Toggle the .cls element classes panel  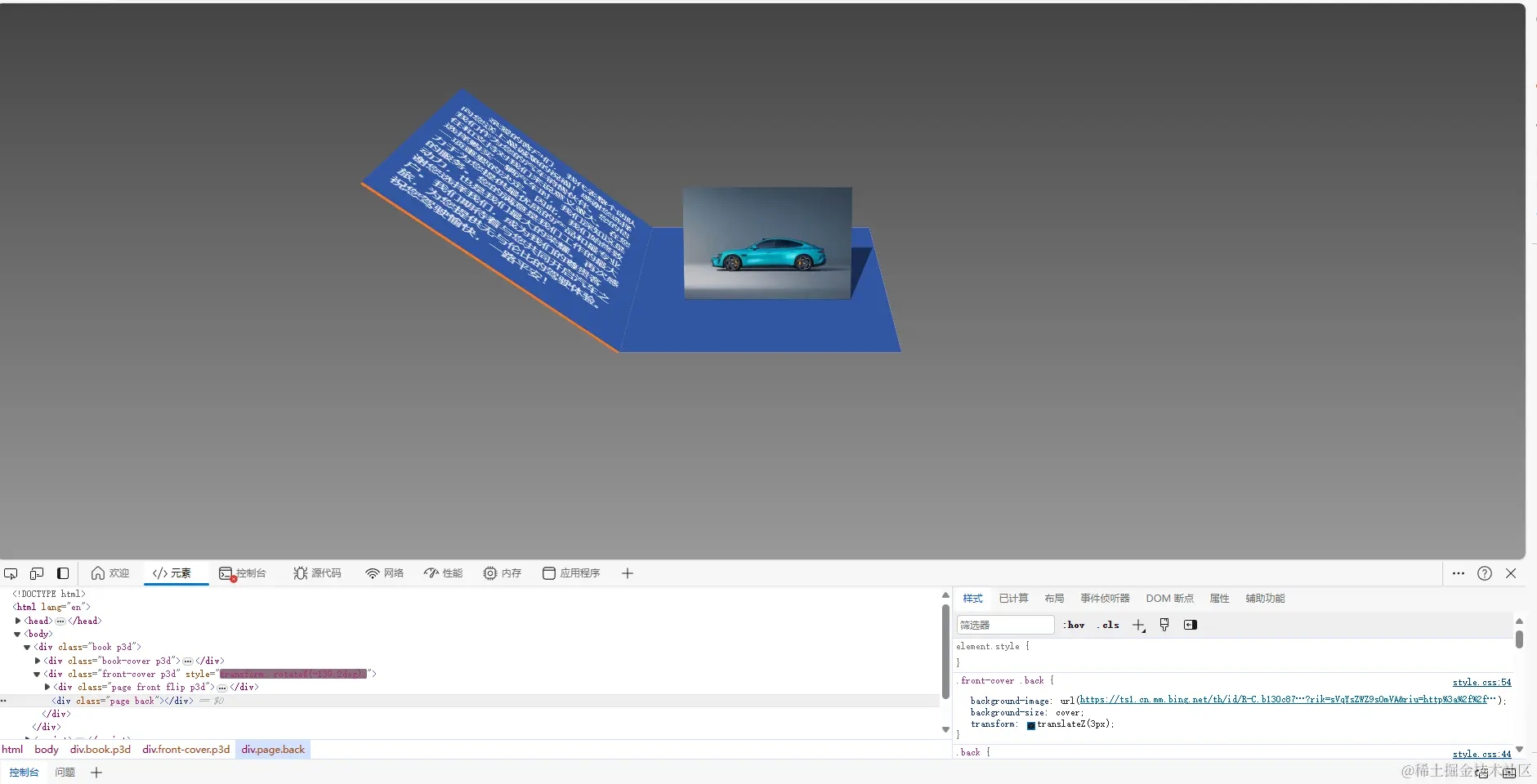point(1109,625)
